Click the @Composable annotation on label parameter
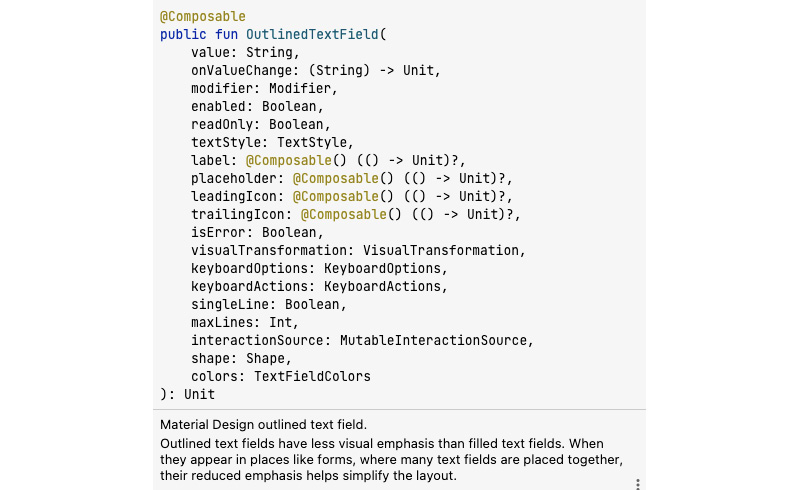 click(x=289, y=160)
